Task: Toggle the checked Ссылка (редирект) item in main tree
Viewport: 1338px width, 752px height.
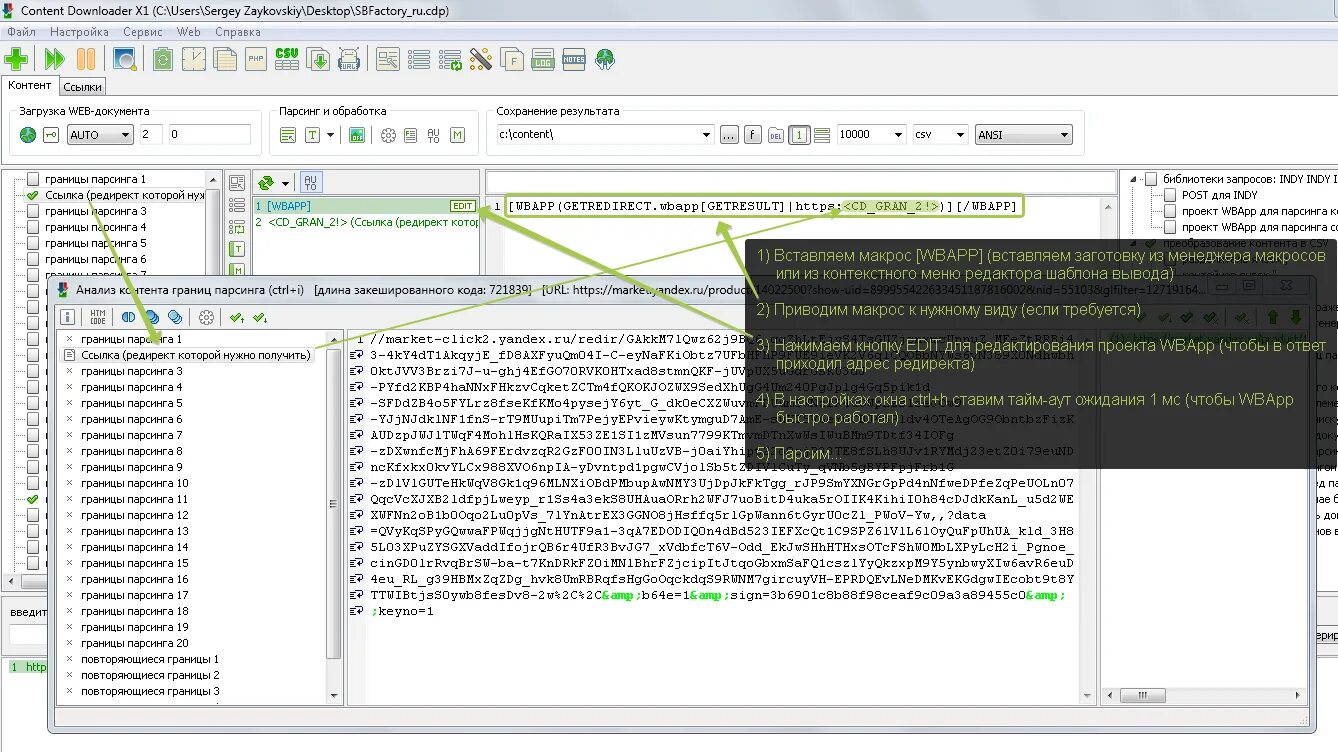Action: [32, 195]
